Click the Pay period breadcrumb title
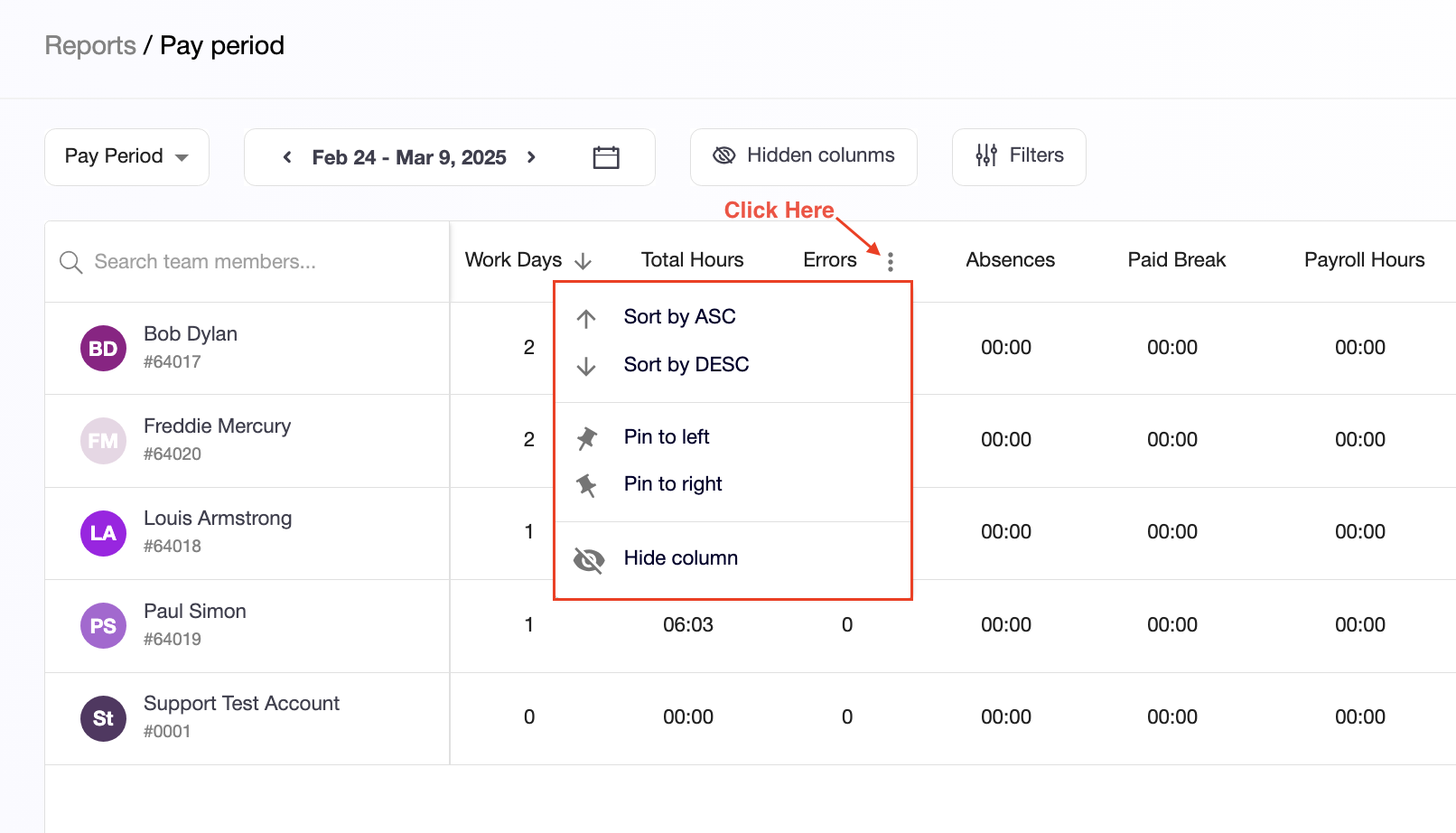 pyautogui.click(x=222, y=46)
